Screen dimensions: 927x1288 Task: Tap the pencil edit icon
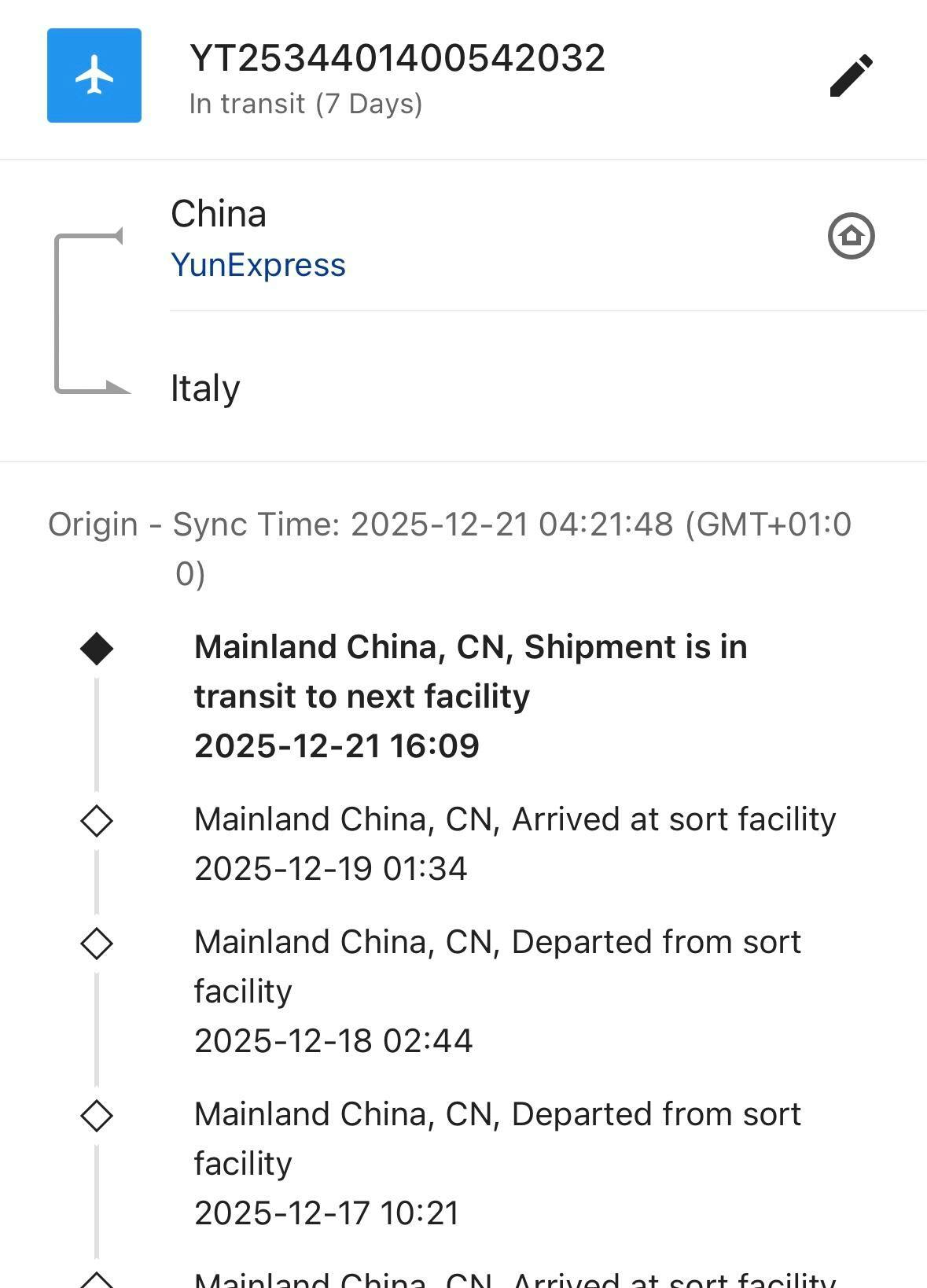(851, 75)
